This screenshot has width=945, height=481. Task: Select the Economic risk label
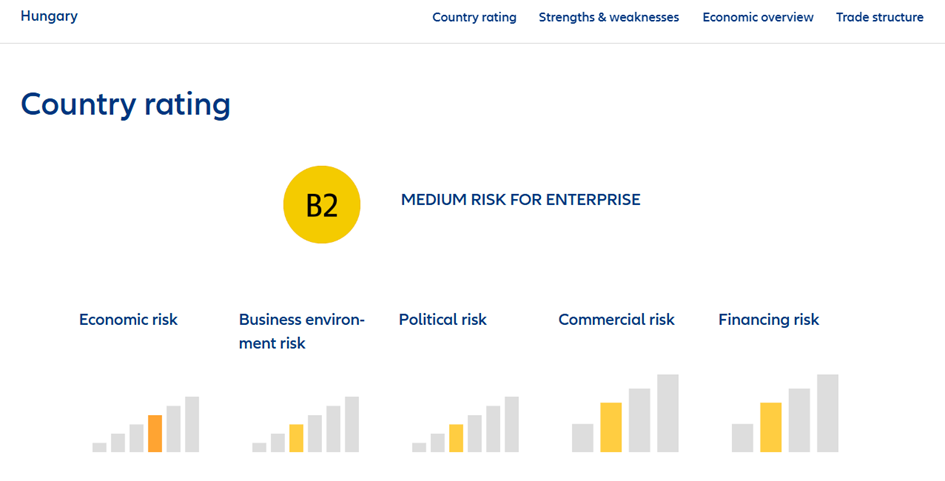128,320
